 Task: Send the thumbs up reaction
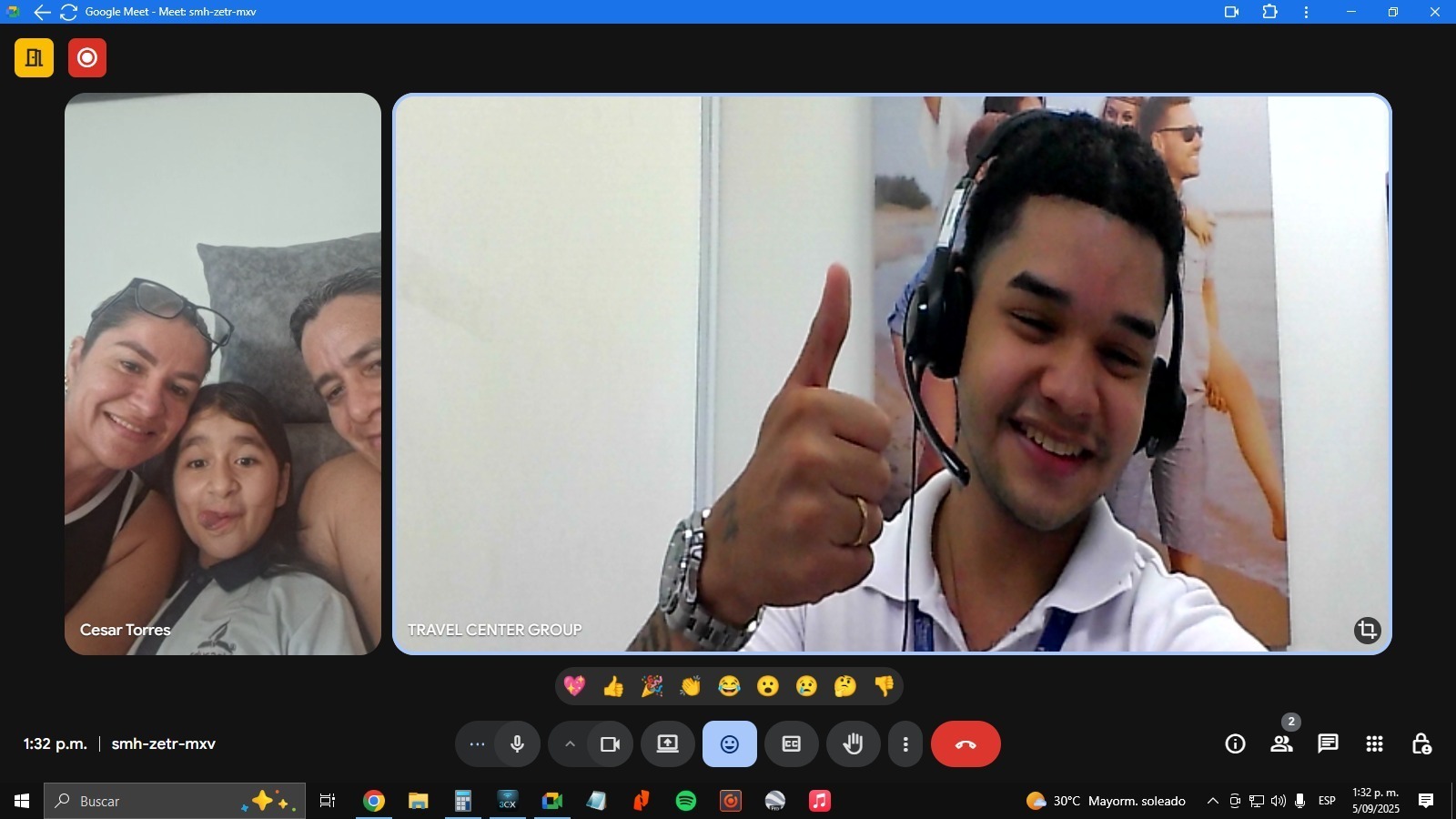613,686
